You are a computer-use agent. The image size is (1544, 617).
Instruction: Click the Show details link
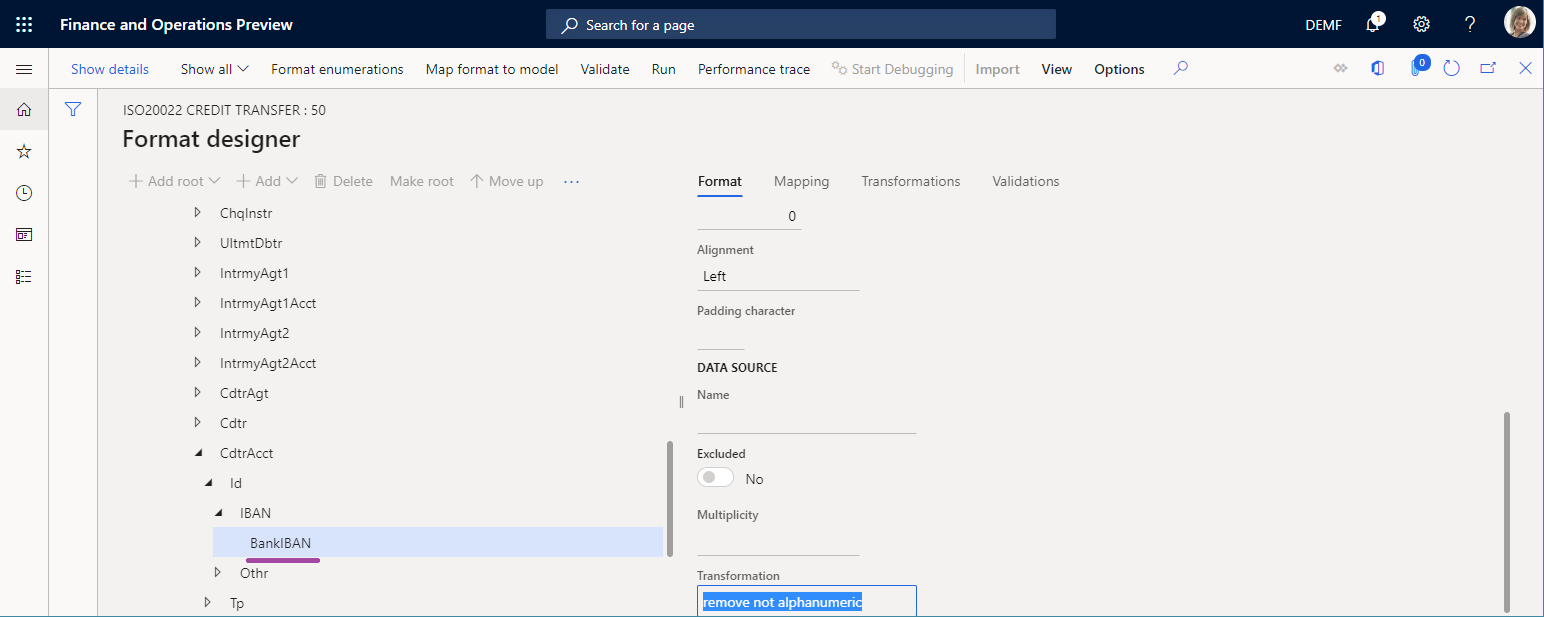tap(110, 69)
